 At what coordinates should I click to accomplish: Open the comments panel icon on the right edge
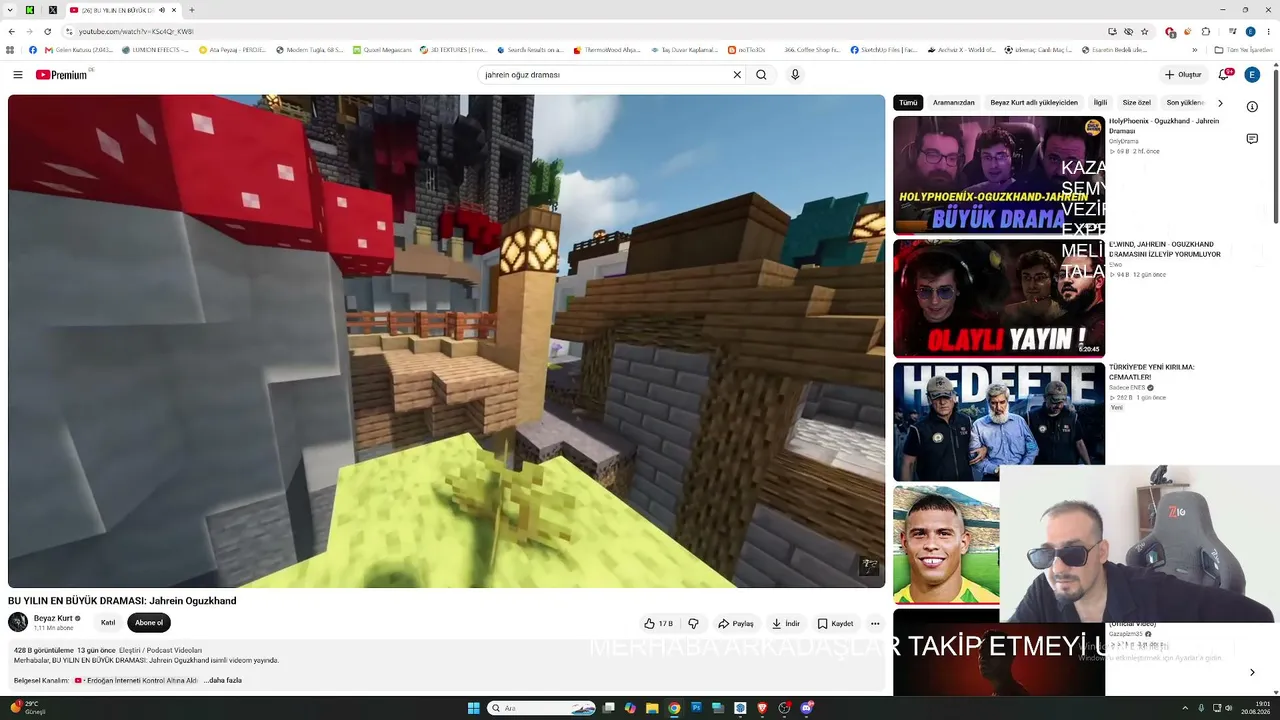[1252, 139]
